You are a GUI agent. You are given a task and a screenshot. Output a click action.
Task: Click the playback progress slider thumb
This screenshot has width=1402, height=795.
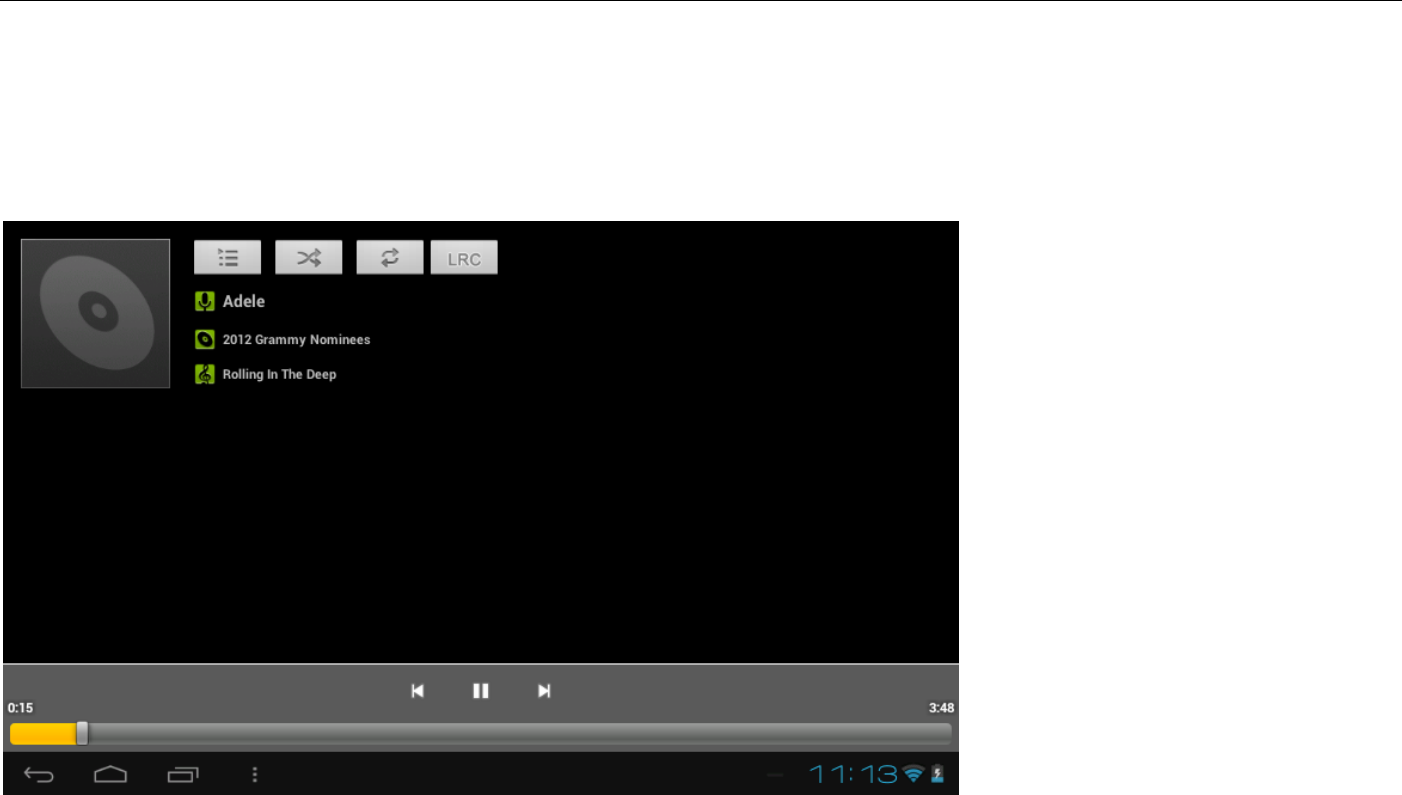point(82,734)
